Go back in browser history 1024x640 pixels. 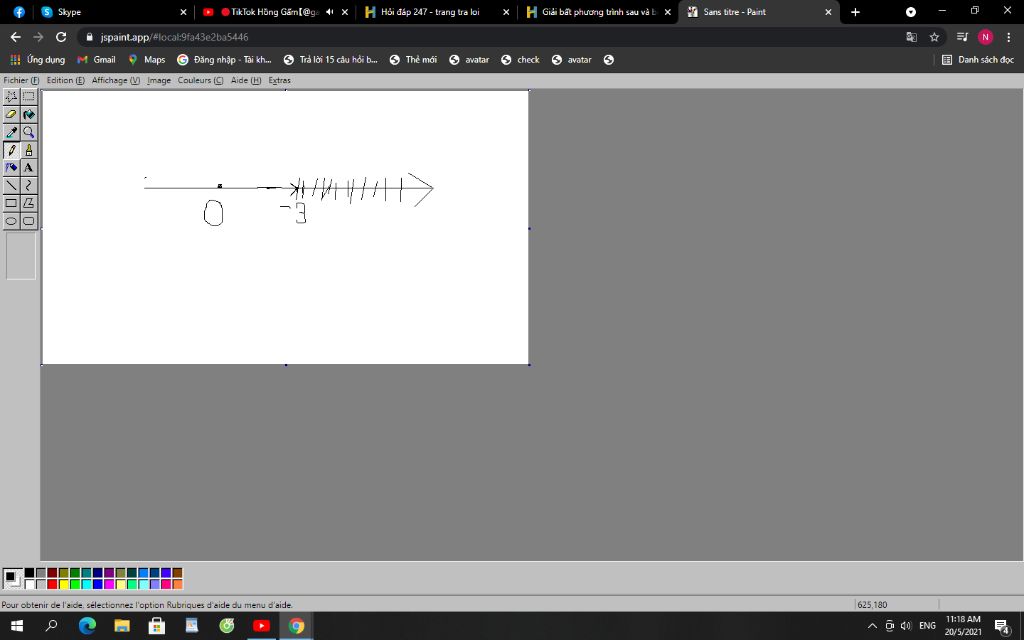(16, 37)
